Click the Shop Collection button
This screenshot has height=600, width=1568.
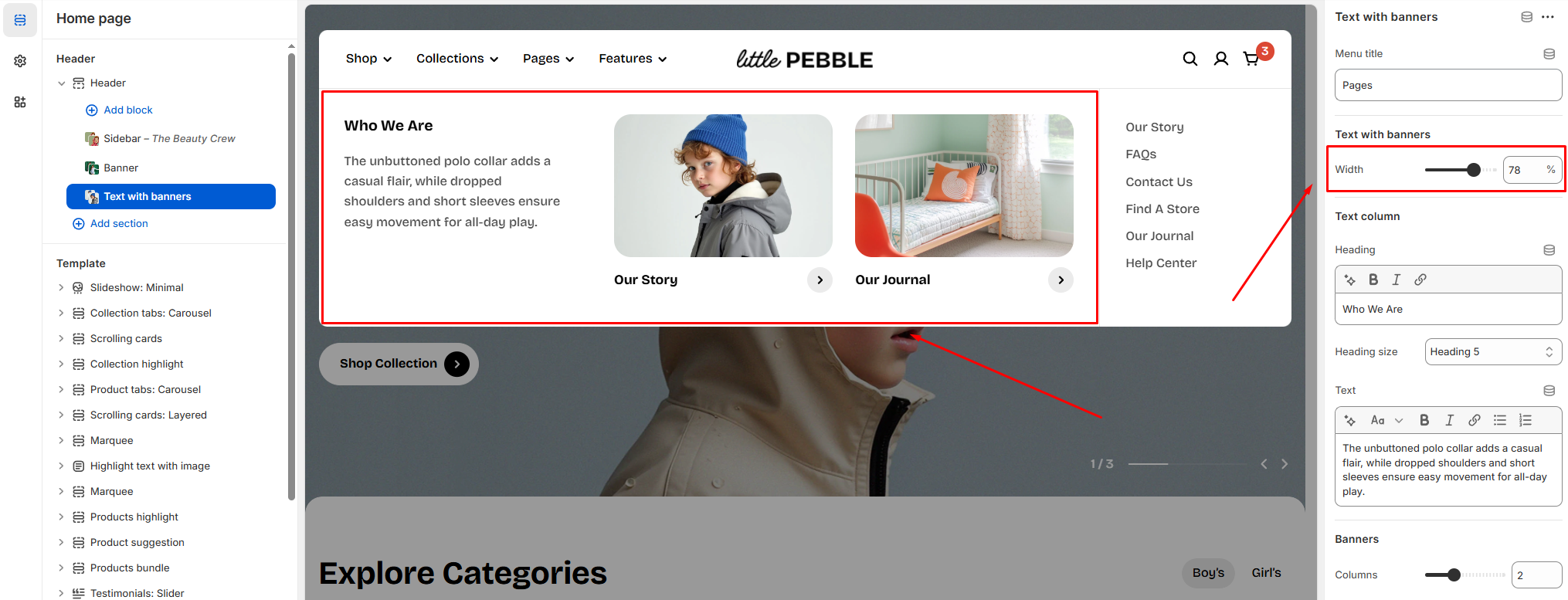pyautogui.click(x=399, y=364)
